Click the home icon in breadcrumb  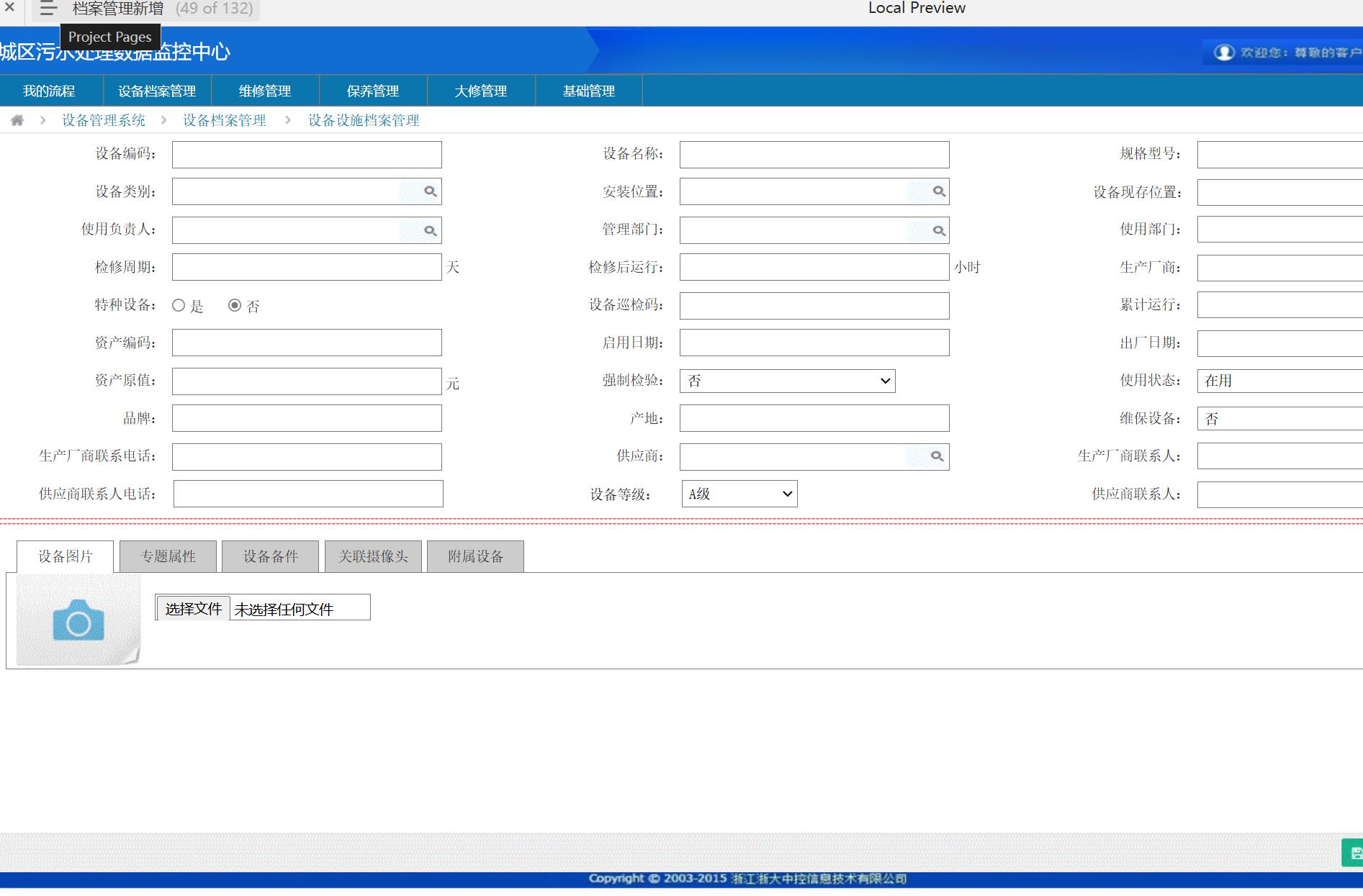click(x=17, y=120)
